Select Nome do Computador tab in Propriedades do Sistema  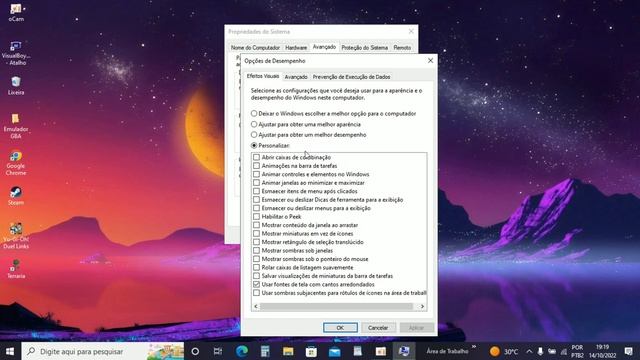[x=256, y=48]
